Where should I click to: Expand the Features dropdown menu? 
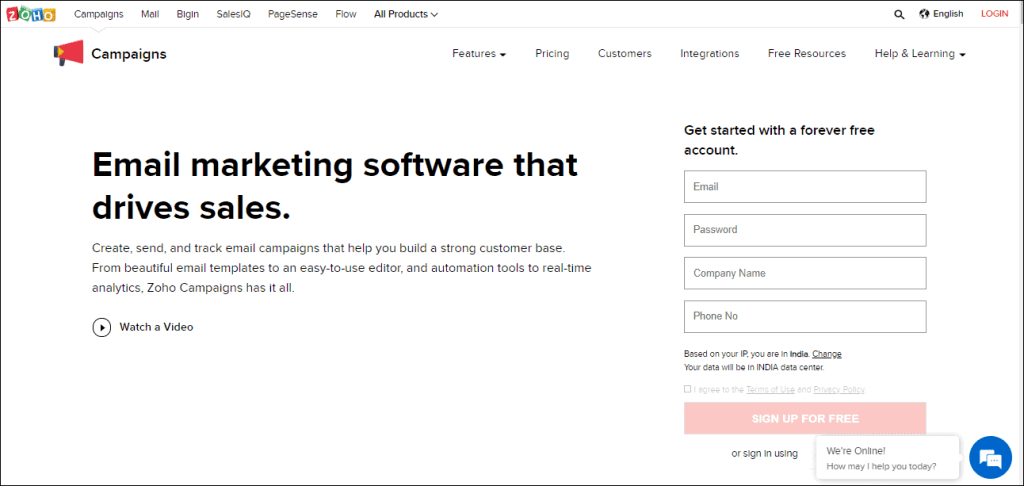[x=479, y=54]
